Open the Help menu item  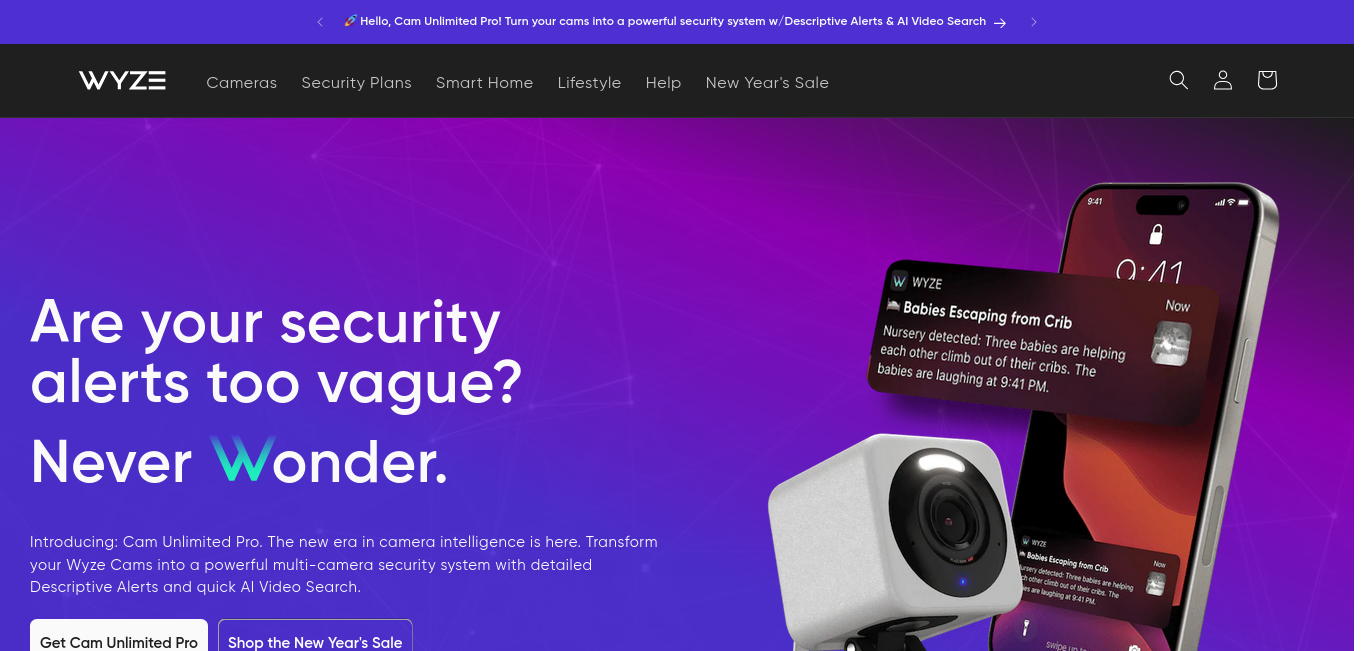(x=663, y=82)
